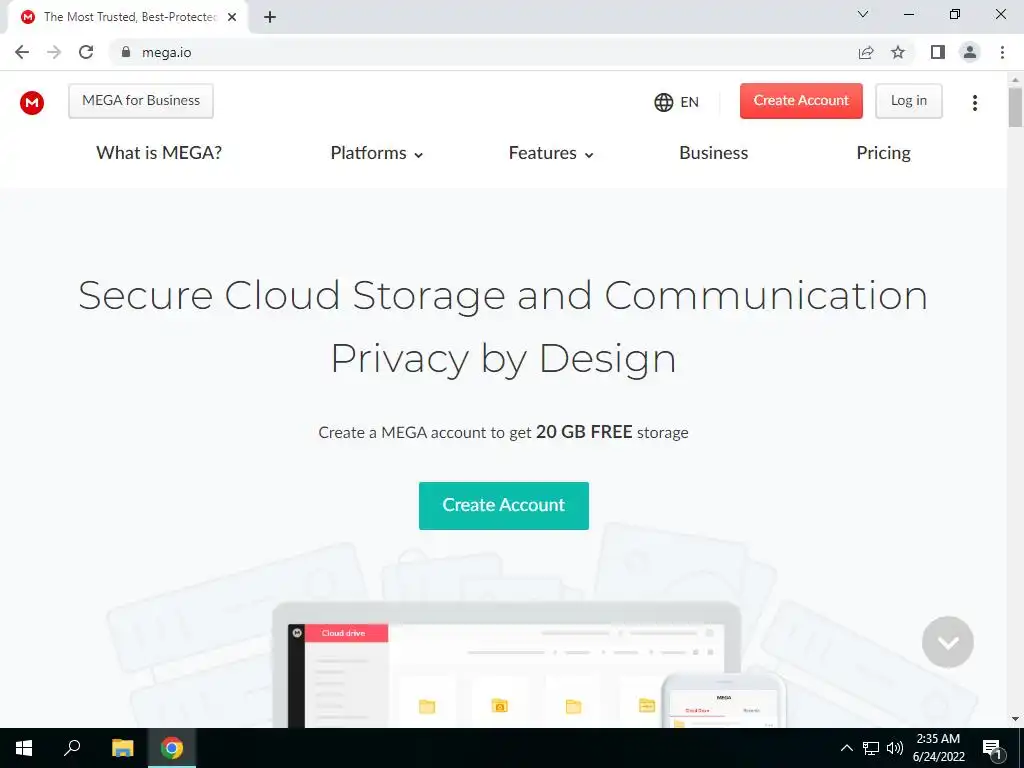Go to the Business nav item
This screenshot has width=1024, height=768.
(714, 153)
